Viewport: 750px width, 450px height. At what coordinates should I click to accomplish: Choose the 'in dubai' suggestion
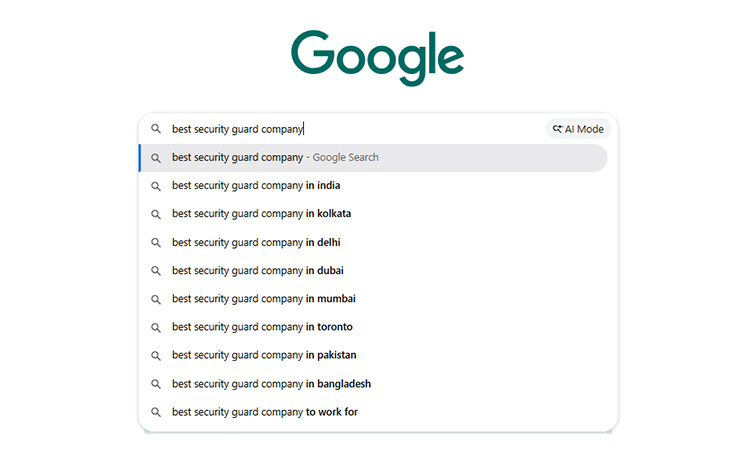click(x=257, y=270)
